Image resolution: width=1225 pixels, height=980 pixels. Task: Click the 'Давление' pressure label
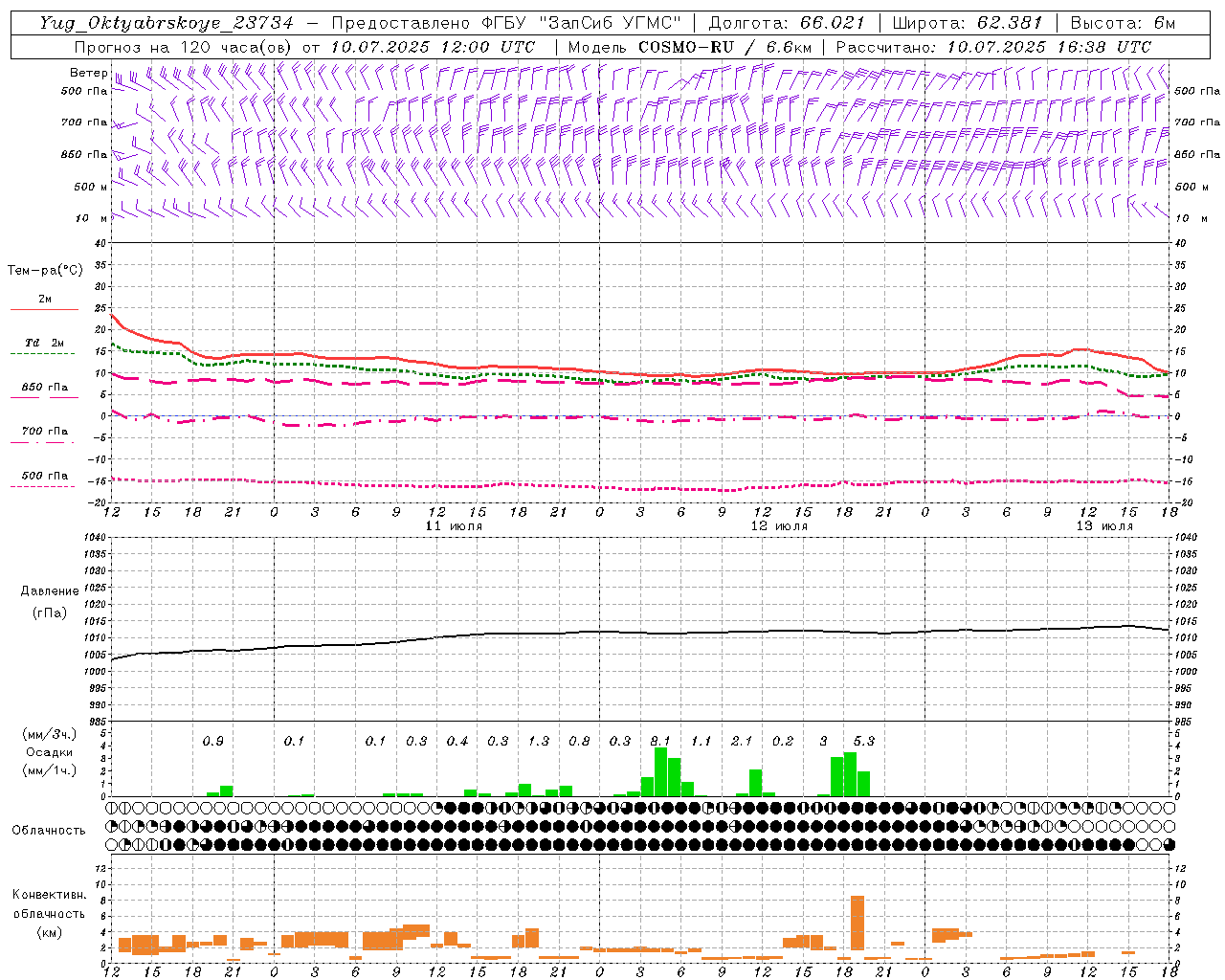point(50,591)
